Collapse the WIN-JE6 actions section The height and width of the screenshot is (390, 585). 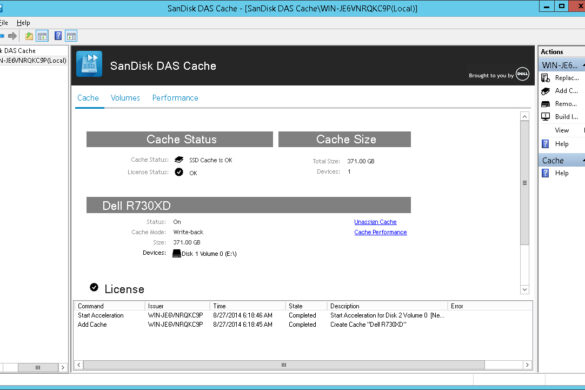(x=583, y=65)
